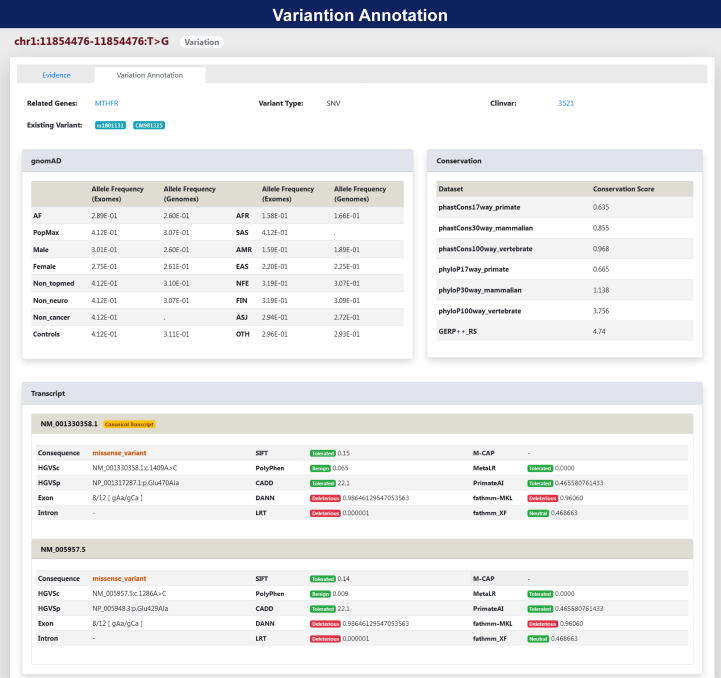Select phastCons17way_primate score 0.635
721x678 pixels.
point(601,207)
